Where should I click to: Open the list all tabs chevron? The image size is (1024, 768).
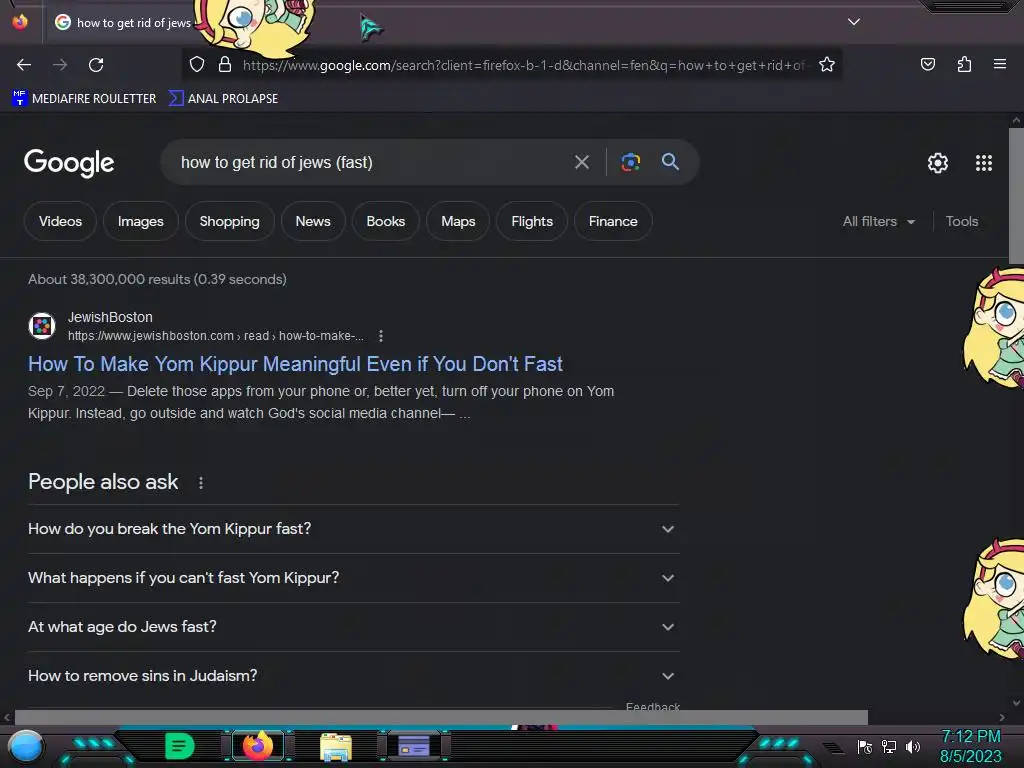[854, 22]
